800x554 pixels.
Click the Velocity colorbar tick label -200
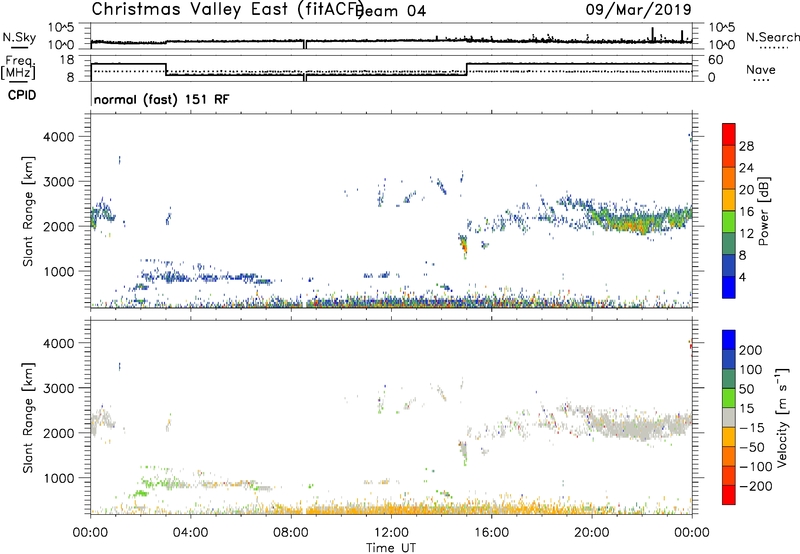pos(755,486)
